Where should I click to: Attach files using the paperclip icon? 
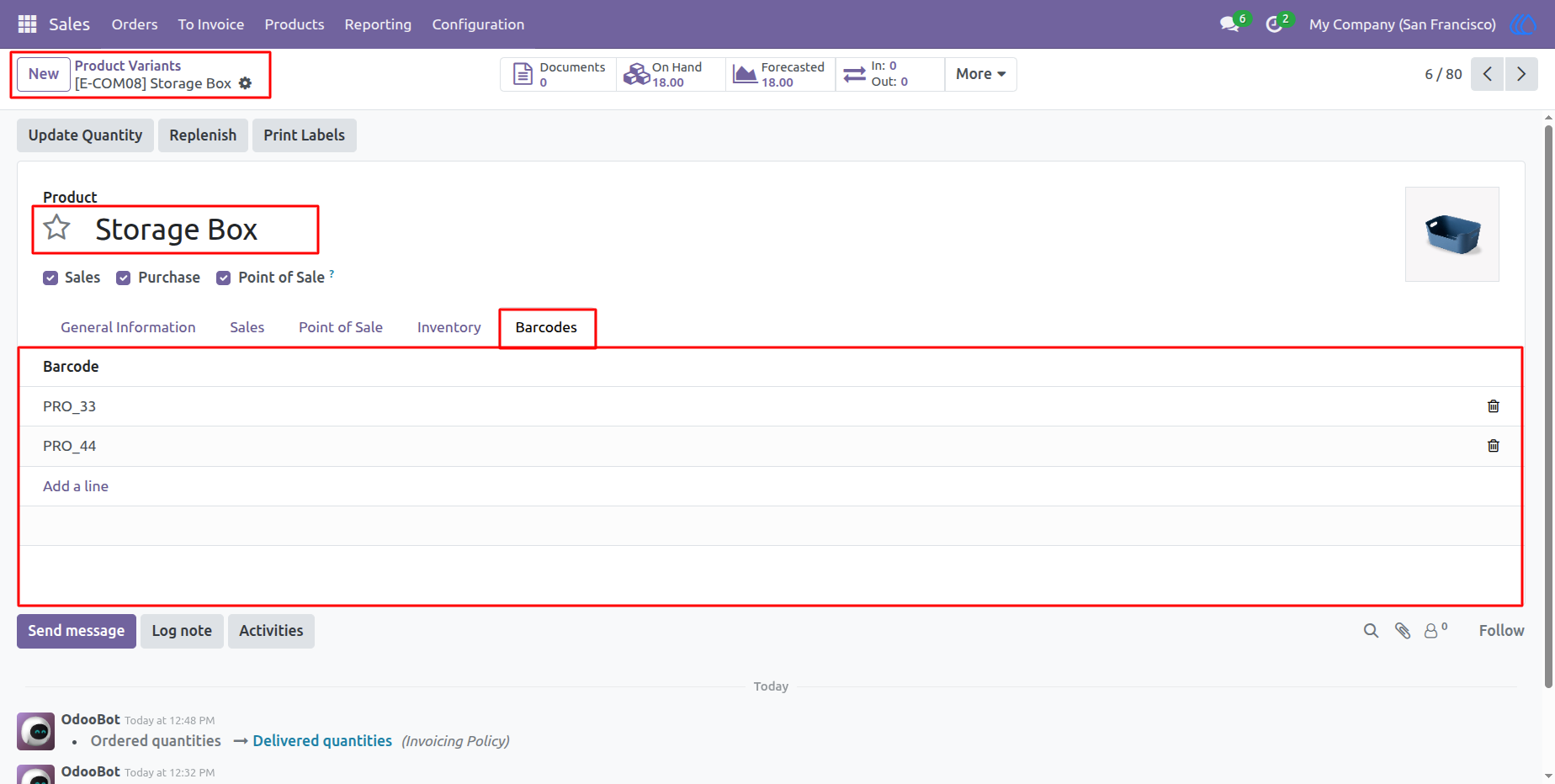[1403, 631]
